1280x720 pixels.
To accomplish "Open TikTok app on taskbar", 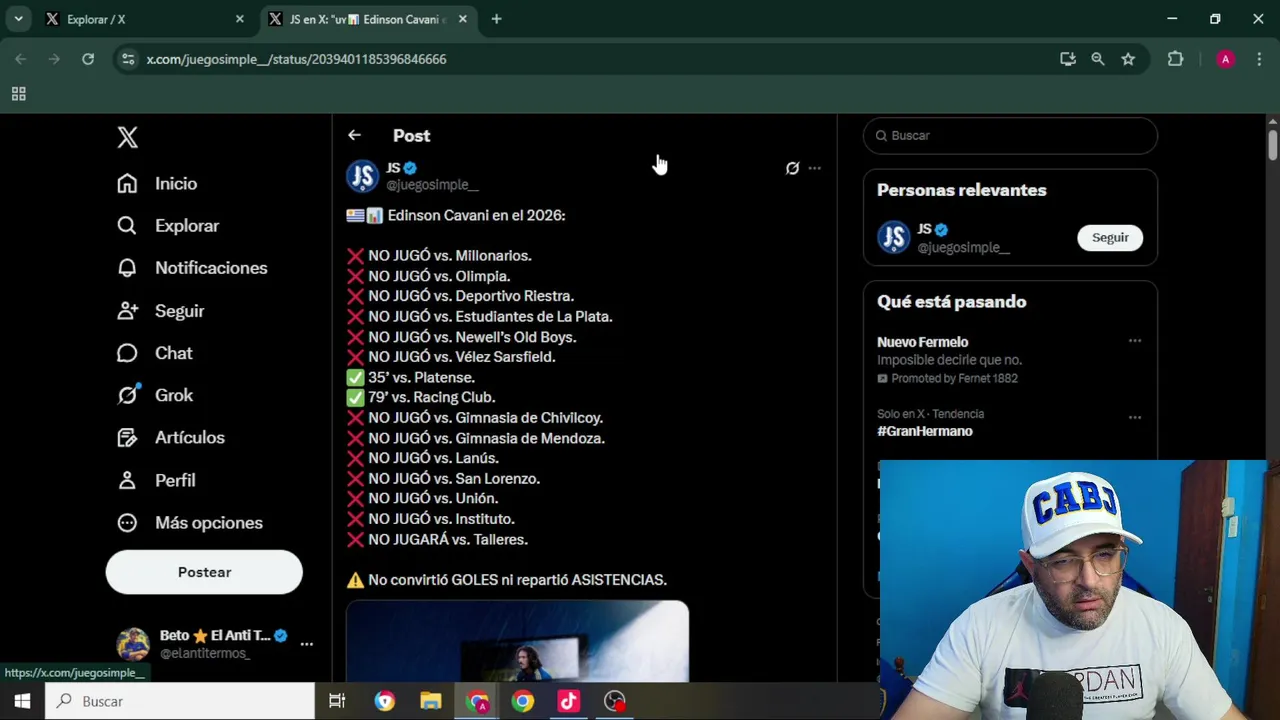I will 568,701.
